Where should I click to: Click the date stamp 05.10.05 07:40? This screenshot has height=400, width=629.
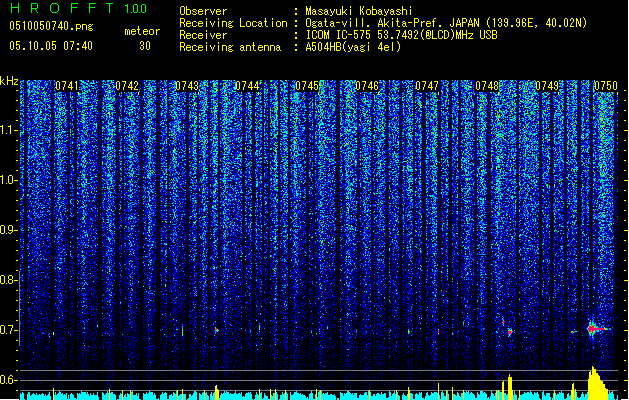(x=51, y=46)
